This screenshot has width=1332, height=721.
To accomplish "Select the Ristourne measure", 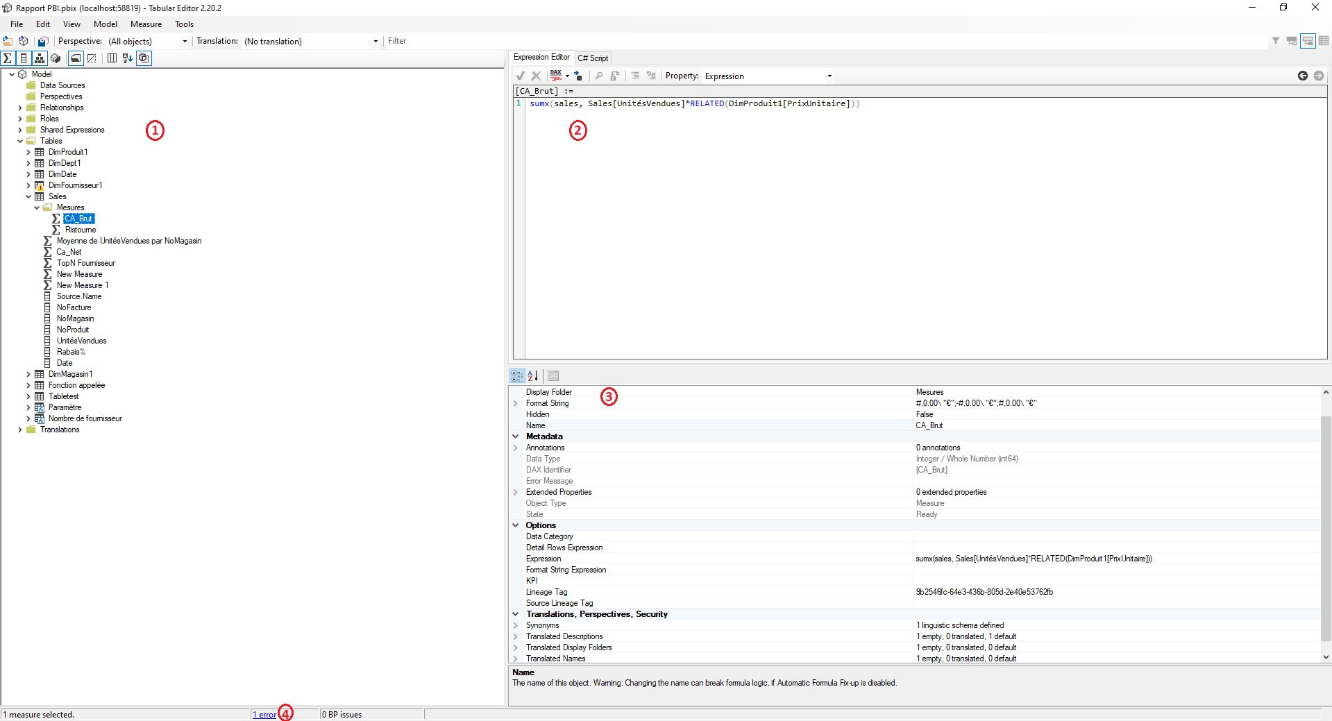I will [80, 229].
